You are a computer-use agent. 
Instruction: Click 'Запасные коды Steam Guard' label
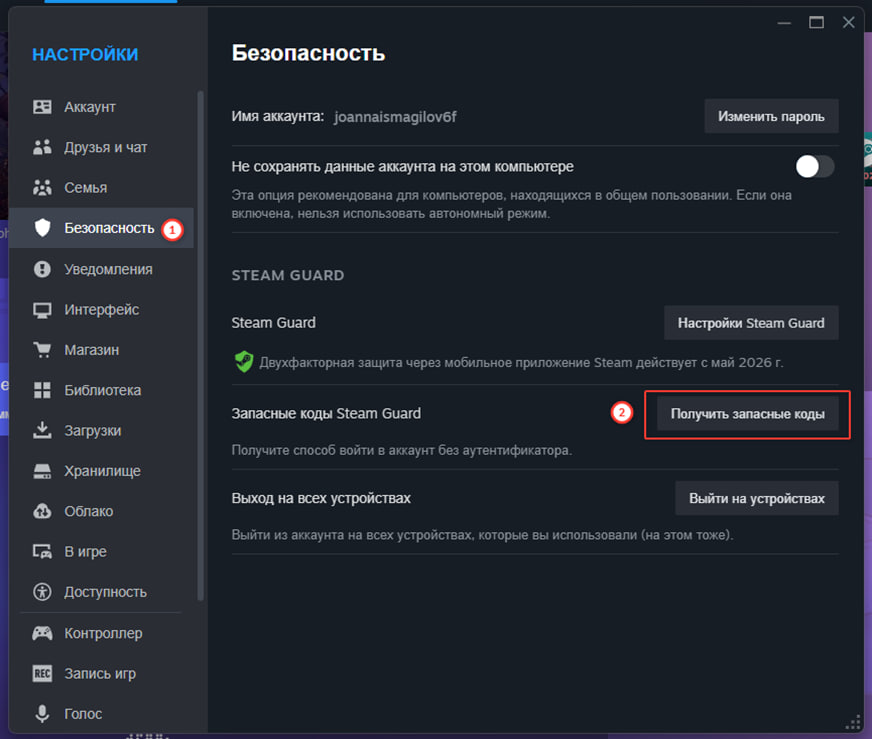326,414
